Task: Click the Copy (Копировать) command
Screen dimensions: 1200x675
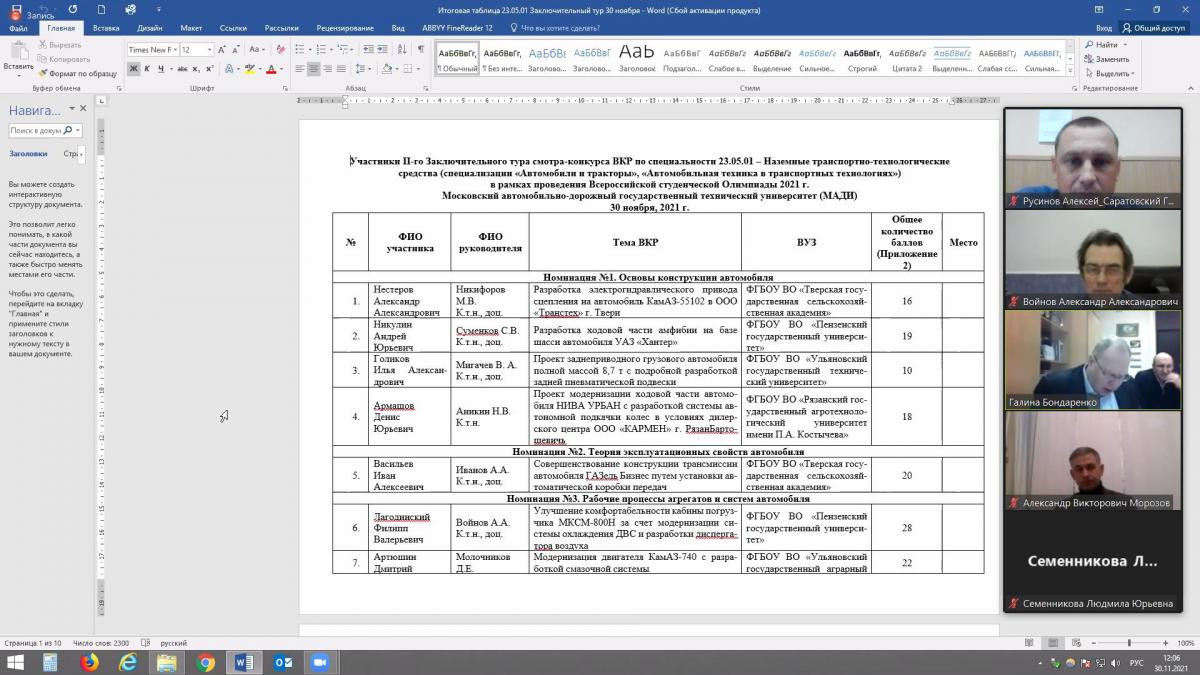Action: click(62, 59)
